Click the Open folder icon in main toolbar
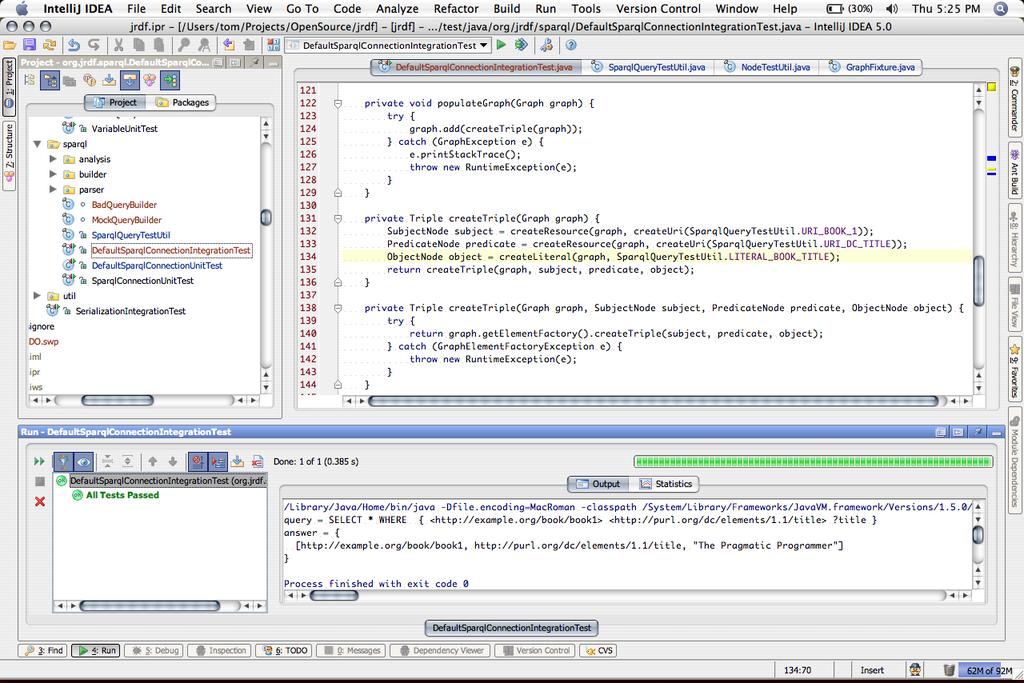The image size is (1024, 683). [x=9, y=45]
